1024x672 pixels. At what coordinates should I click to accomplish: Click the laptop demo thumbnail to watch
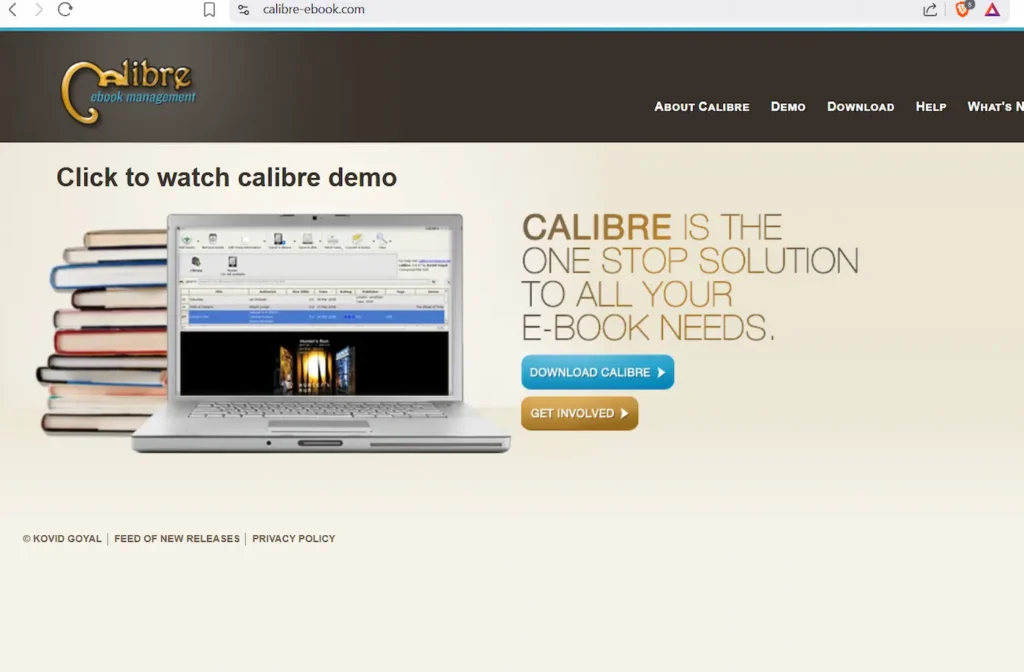click(x=312, y=330)
